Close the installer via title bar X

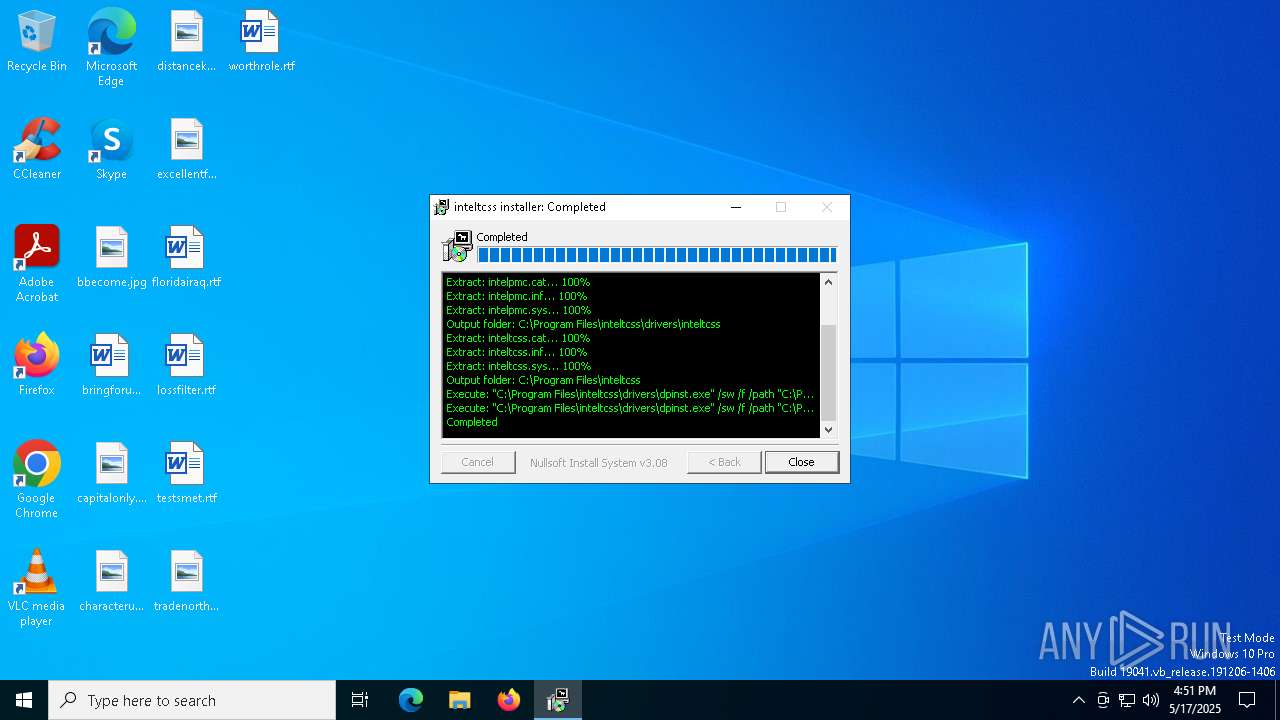(x=826, y=207)
